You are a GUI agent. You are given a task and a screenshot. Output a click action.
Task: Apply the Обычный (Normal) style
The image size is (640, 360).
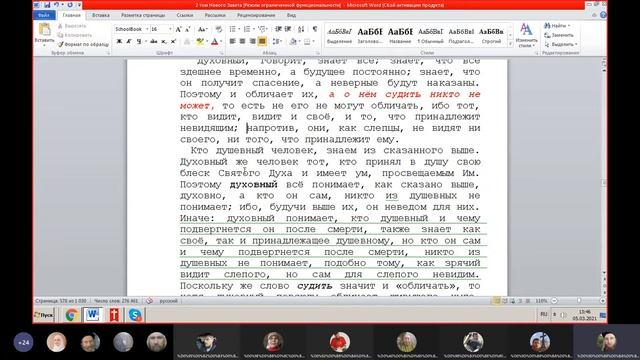point(430,35)
